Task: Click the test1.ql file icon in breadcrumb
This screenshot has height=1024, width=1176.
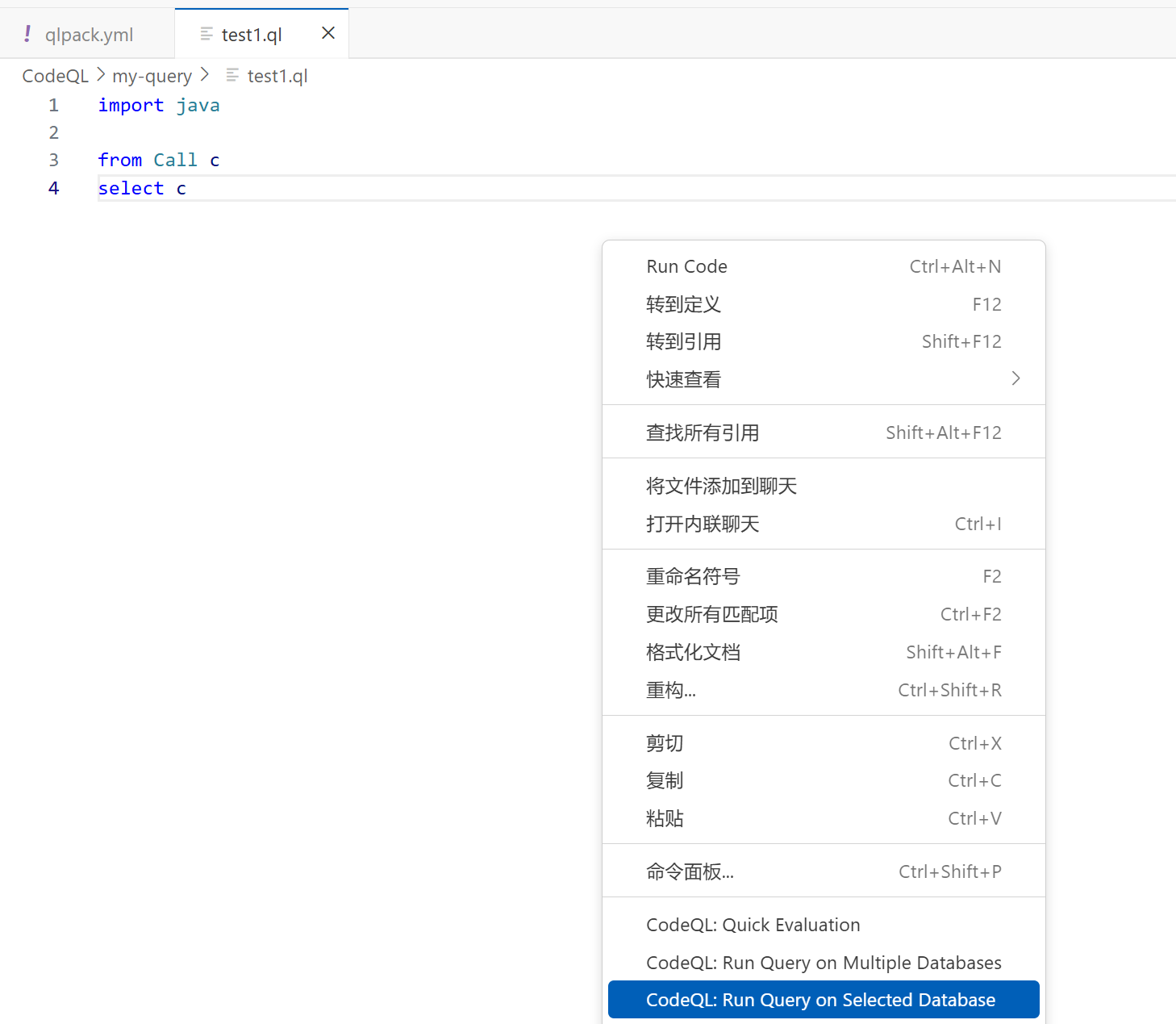Action: (x=232, y=76)
